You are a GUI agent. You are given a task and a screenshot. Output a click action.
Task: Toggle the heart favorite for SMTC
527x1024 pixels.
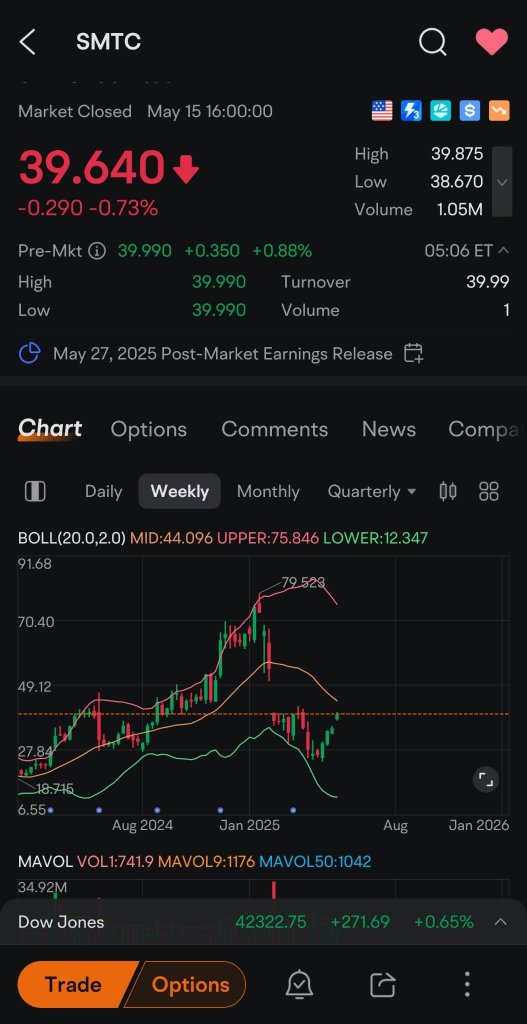[x=491, y=42]
